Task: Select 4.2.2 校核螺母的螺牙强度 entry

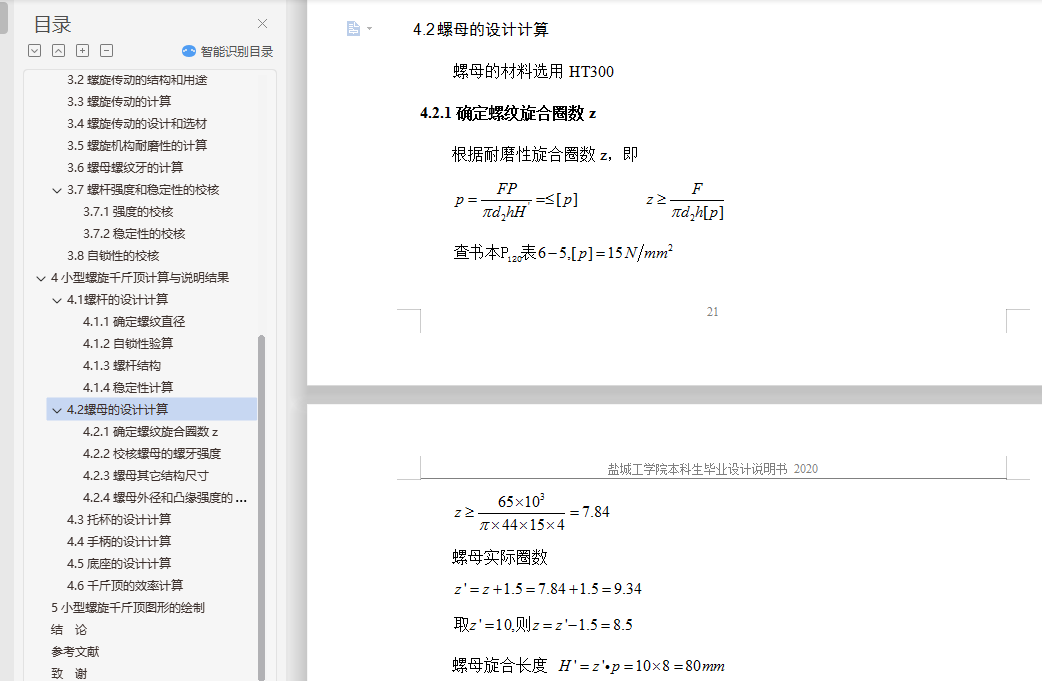Action: point(152,453)
